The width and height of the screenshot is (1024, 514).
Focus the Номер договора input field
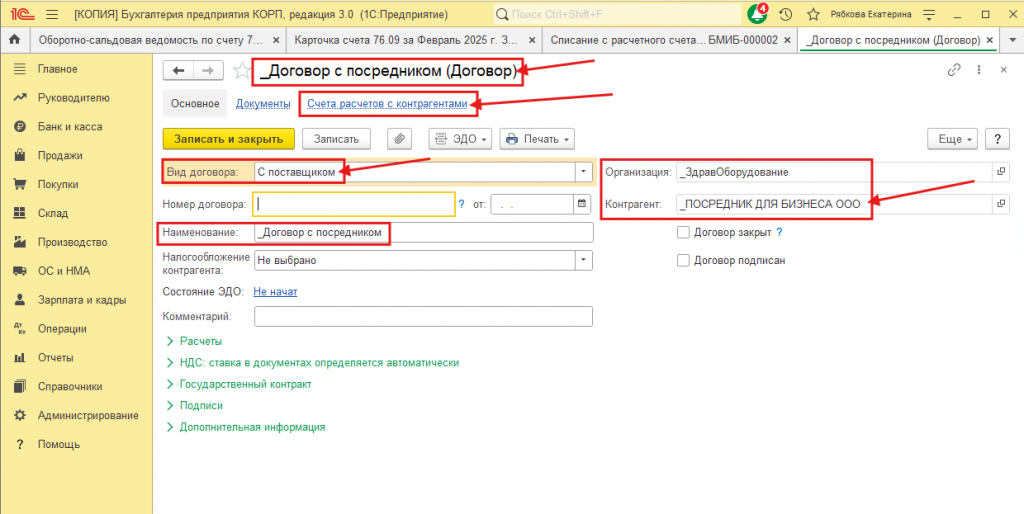tap(354, 204)
